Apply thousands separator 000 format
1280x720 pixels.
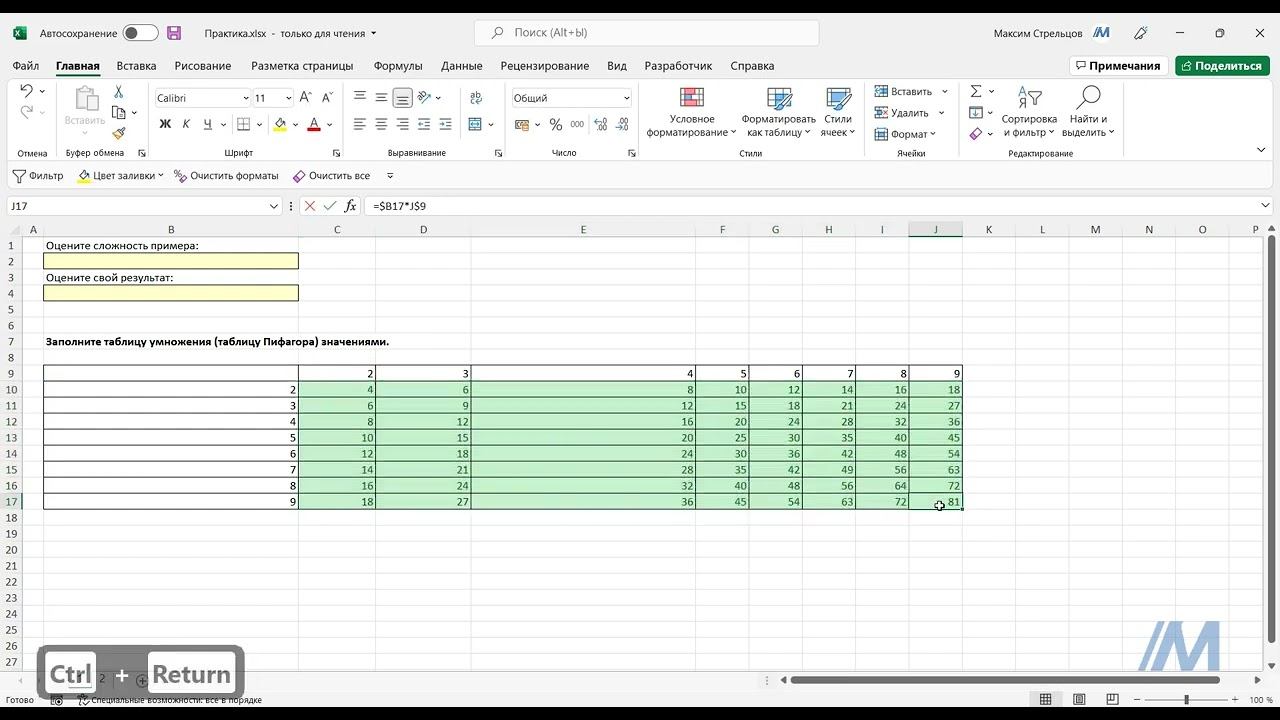[x=577, y=125]
